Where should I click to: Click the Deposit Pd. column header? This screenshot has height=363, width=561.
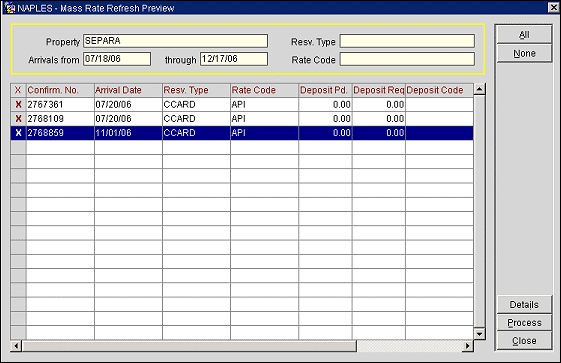325,90
